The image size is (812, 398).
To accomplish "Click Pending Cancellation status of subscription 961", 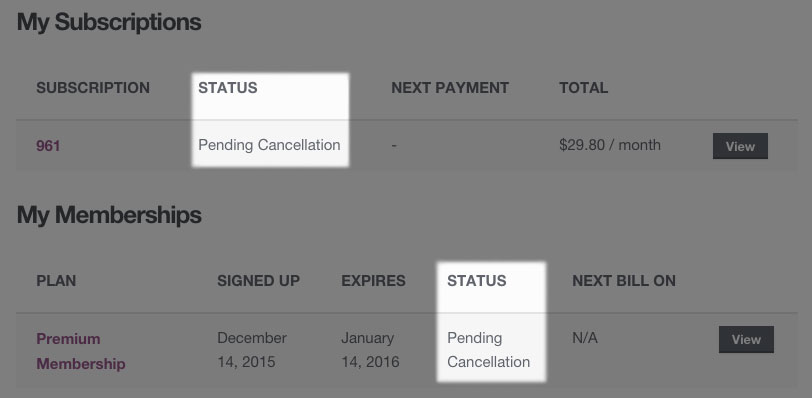I will 269,145.
